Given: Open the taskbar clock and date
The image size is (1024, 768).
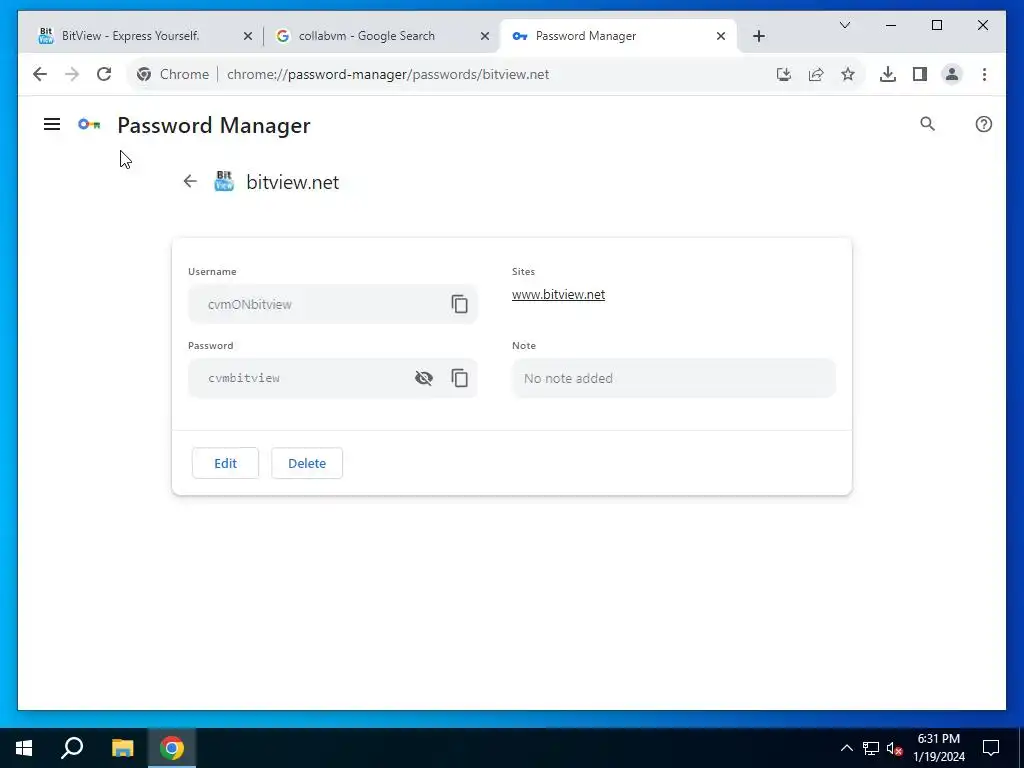Looking at the screenshot, I should tap(939, 748).
